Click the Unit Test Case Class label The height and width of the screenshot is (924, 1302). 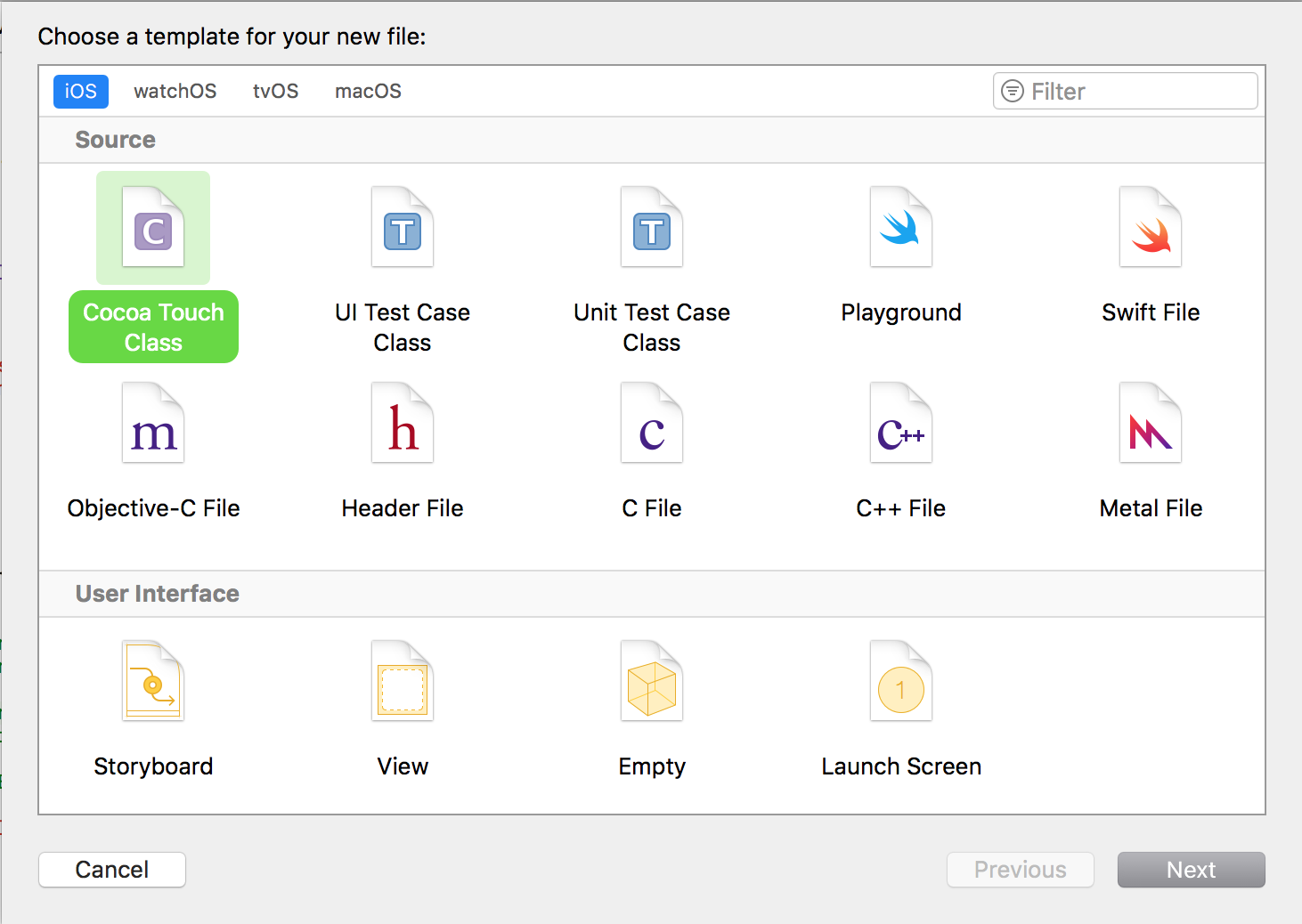[652, 327]
